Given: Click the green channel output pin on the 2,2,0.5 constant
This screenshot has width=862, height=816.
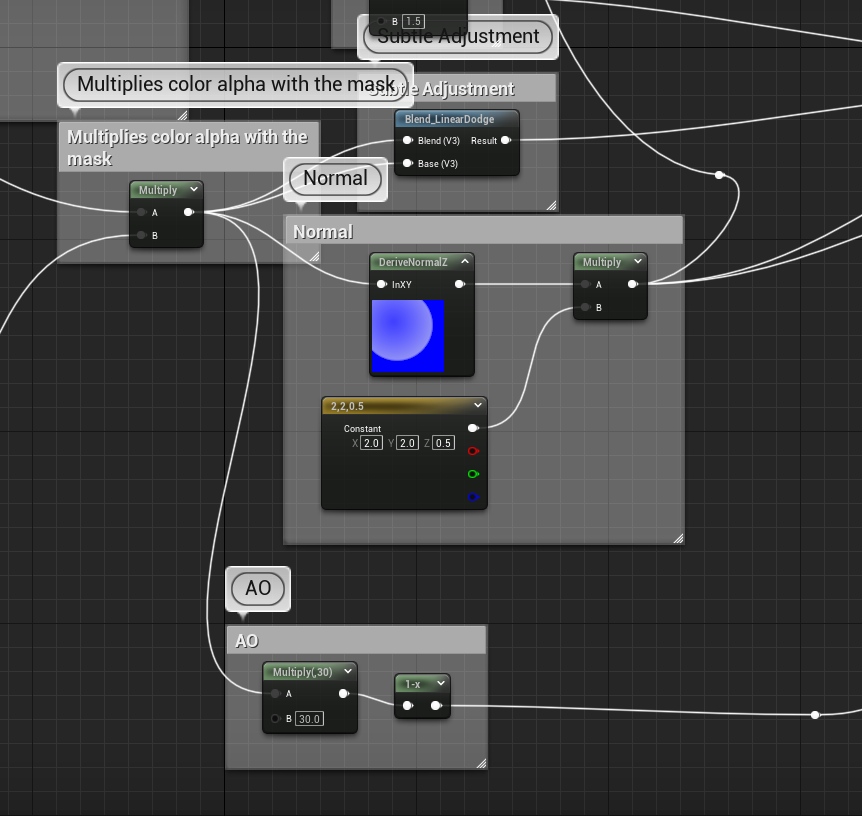Looking at the screenshot, I should click(473, 474).
